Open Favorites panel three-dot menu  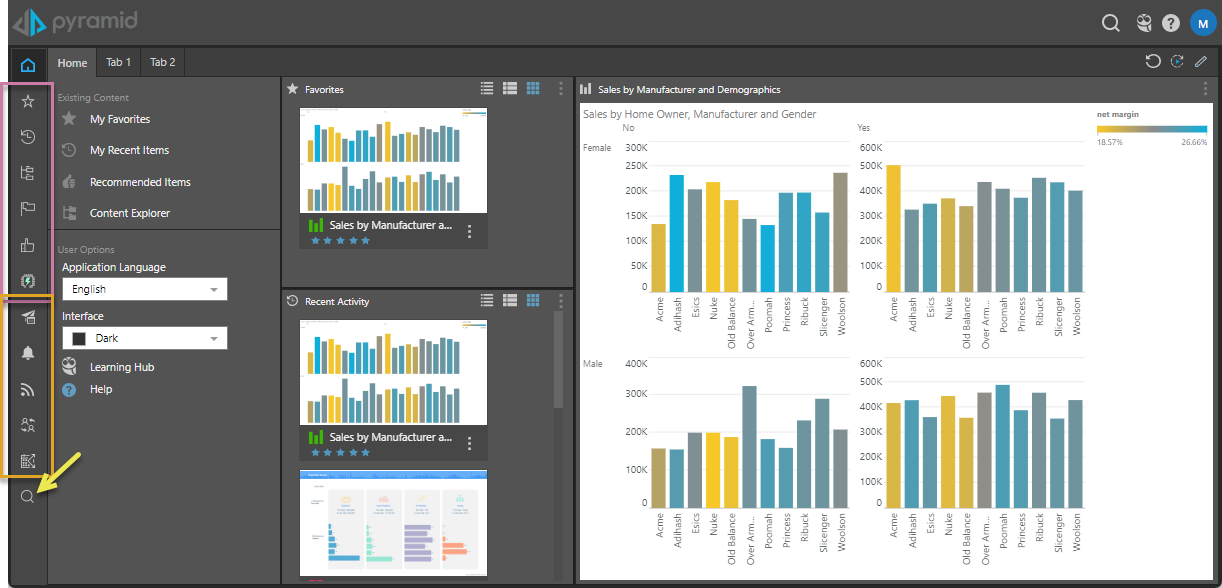pos(560,88)
